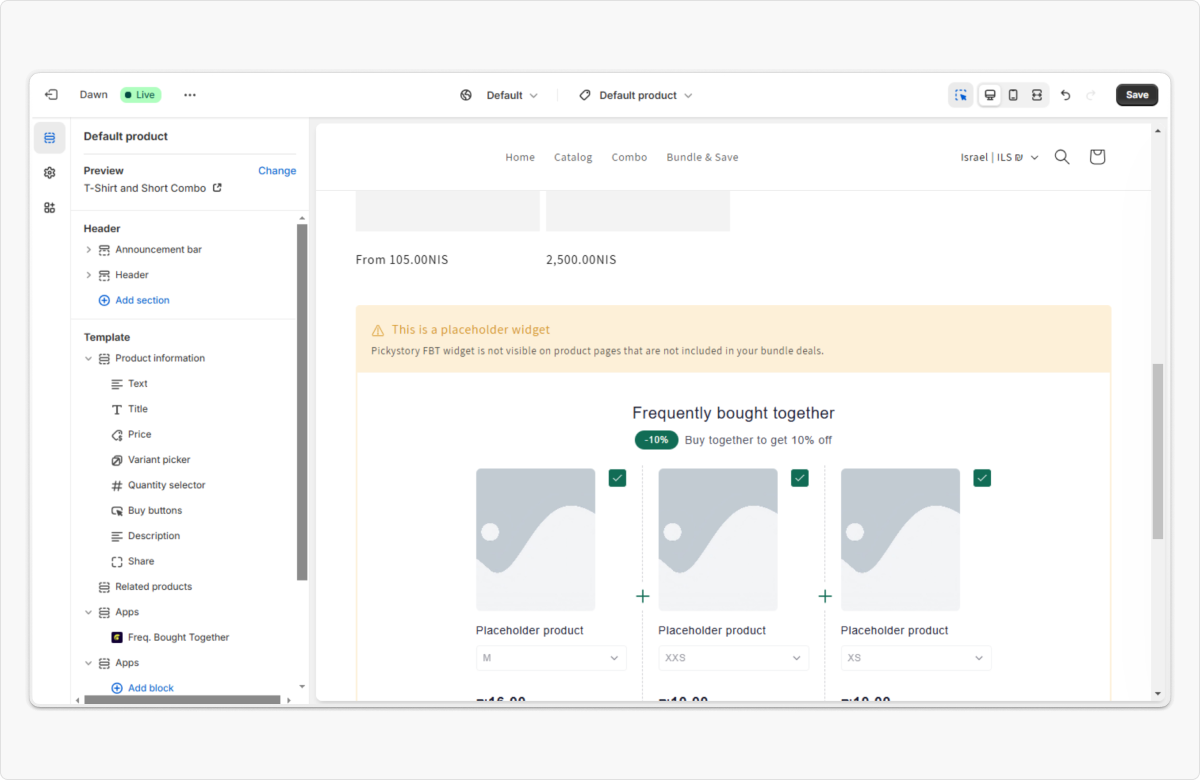Open the size M variant dropdown
This screenshot has width=1200, height=780.
tap(551, 658)
